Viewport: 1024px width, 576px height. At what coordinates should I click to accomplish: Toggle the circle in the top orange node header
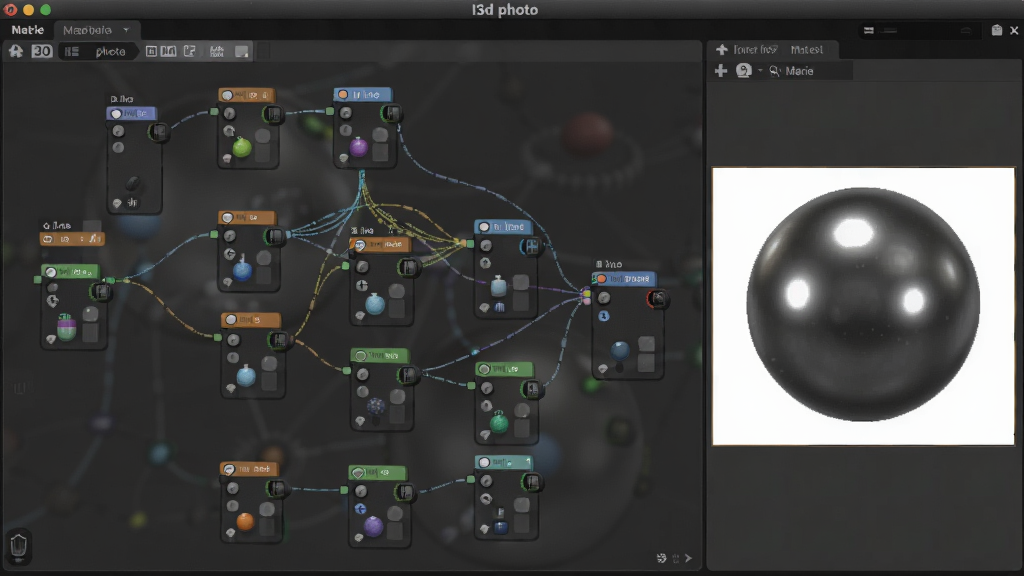pos(227,95)
